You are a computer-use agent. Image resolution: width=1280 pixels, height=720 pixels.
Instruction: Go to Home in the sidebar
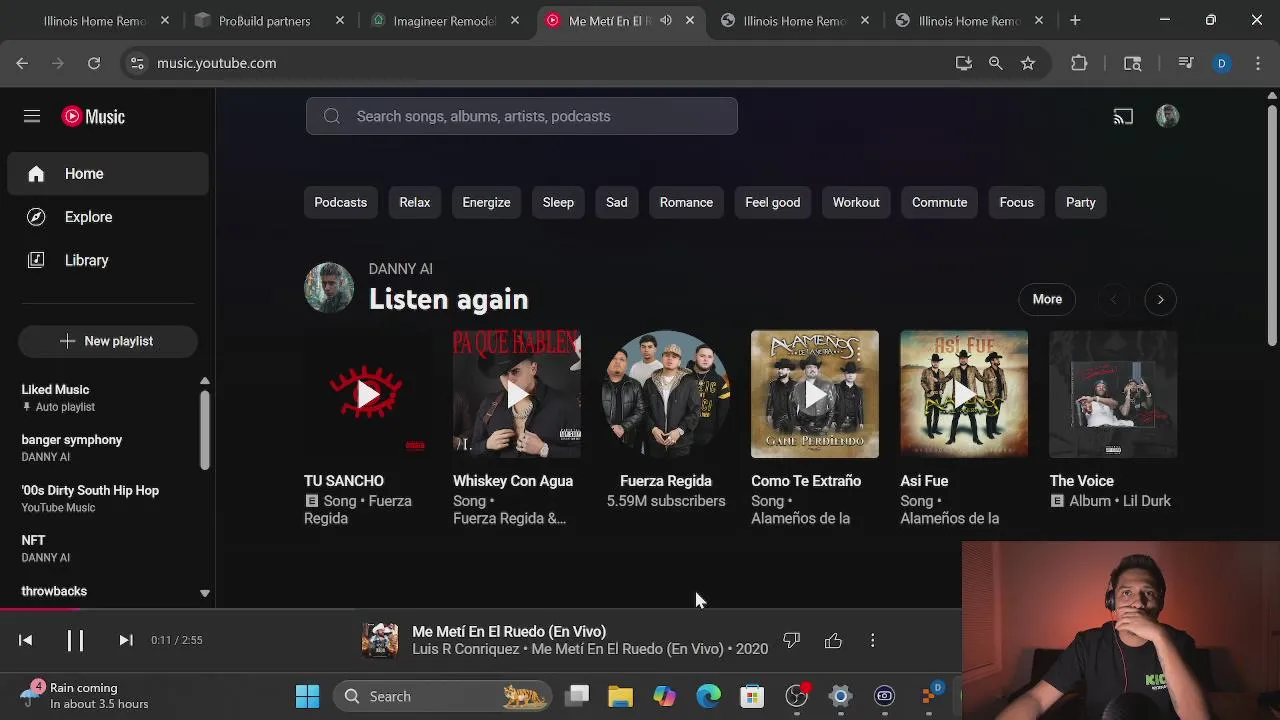click(x=108, y=174)
